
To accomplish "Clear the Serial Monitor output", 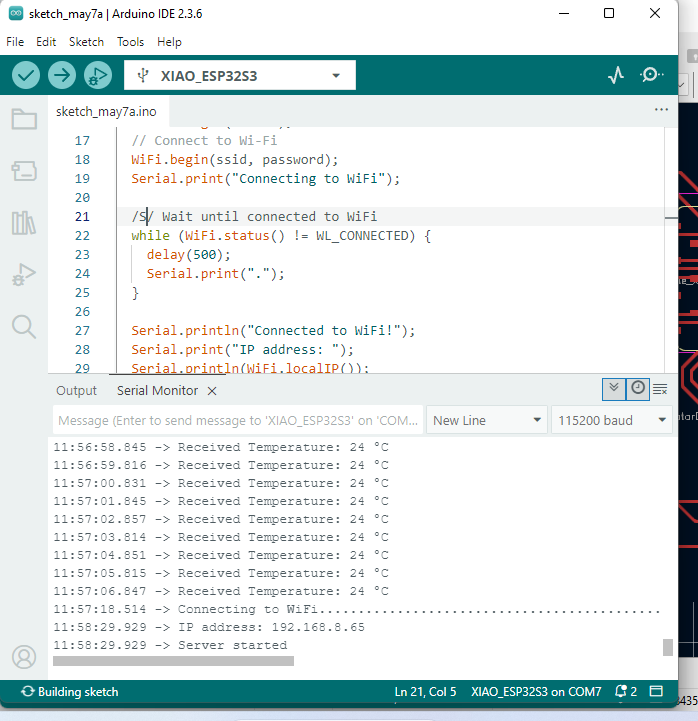I will pyautogui.click(x=660, y=389).
